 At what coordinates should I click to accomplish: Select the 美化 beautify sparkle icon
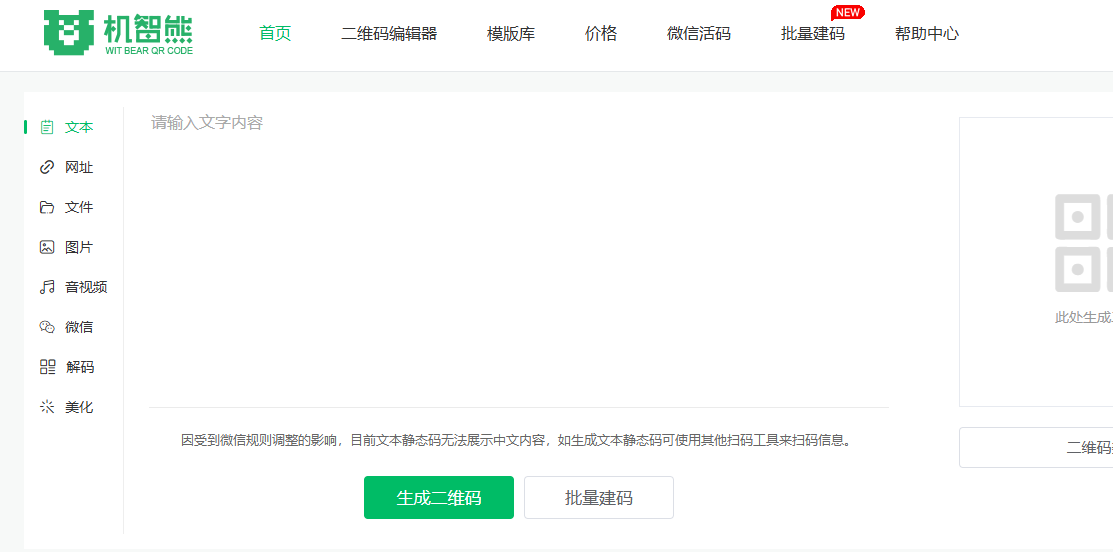click(x=47, y=407)
